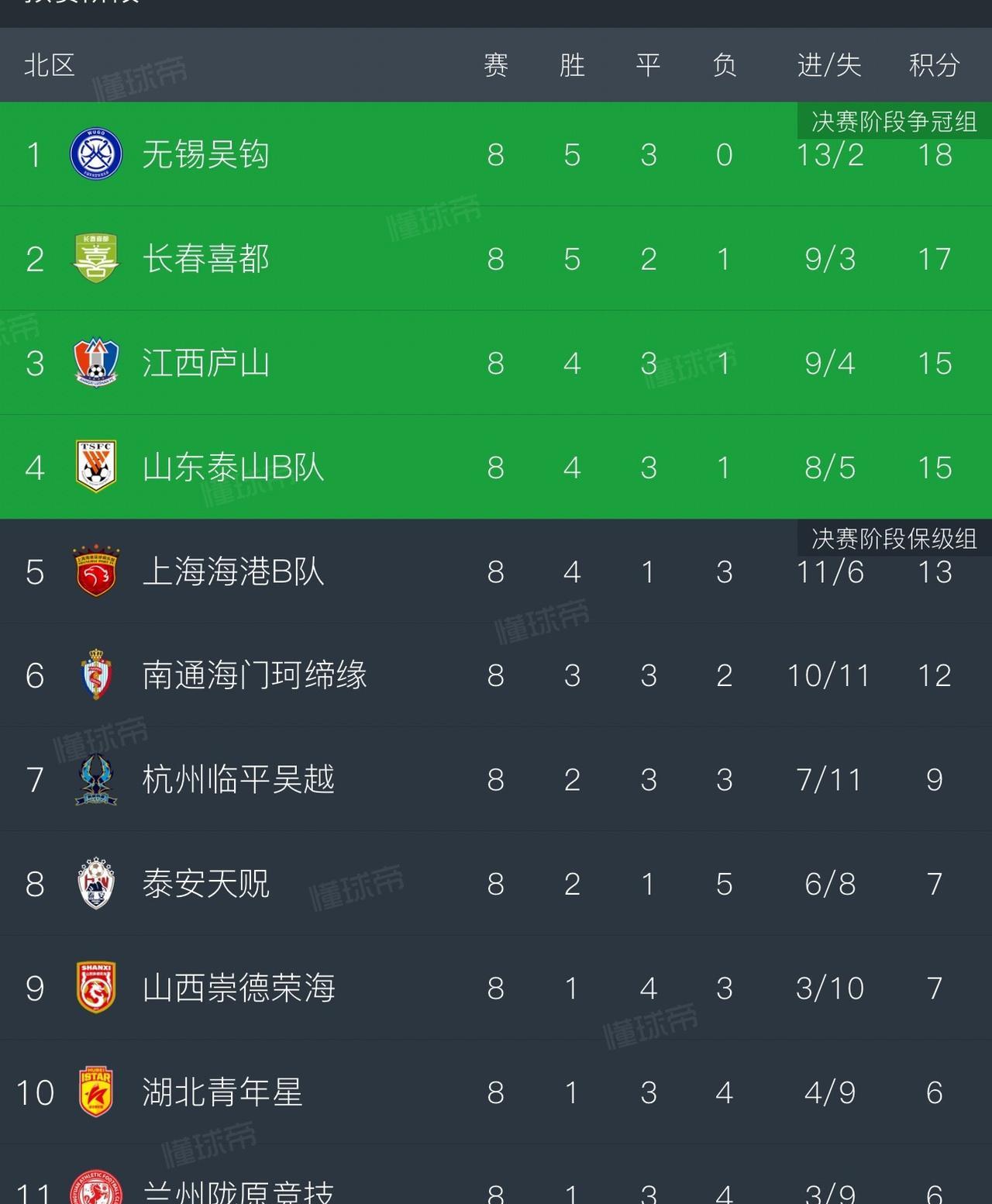Click the 决赛阶段争冠组 label
Screen dimensions: 992x1204
click(894, 121)
